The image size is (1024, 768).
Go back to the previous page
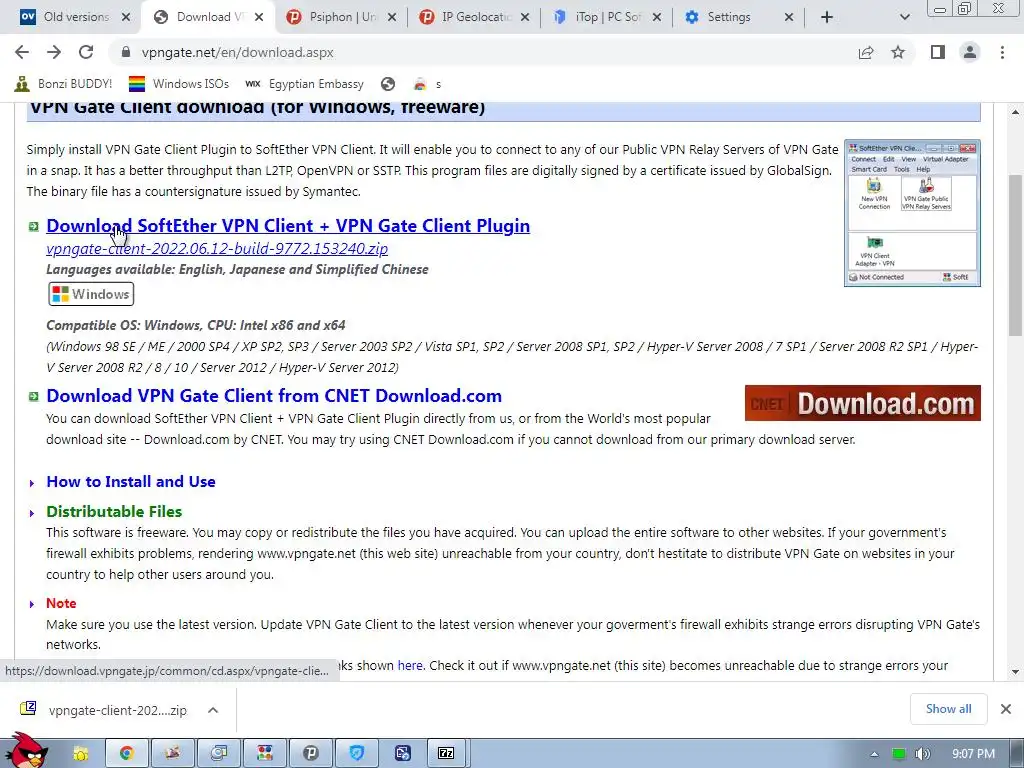coord(22,52)
